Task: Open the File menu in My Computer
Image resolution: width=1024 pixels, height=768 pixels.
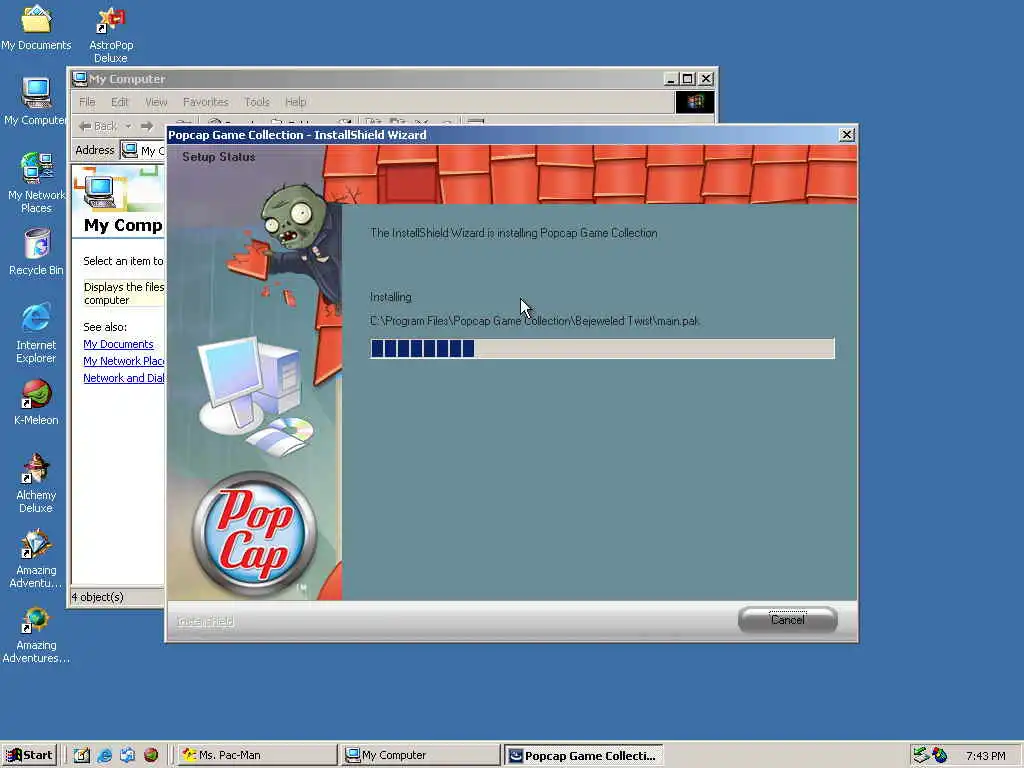Action: click(x=87, y=102)
